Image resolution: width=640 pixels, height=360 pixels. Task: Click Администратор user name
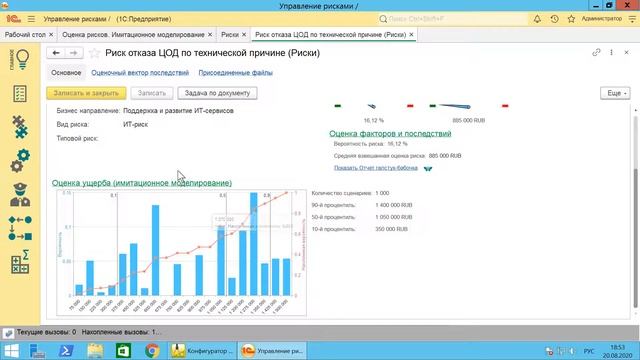coord(602,19)
